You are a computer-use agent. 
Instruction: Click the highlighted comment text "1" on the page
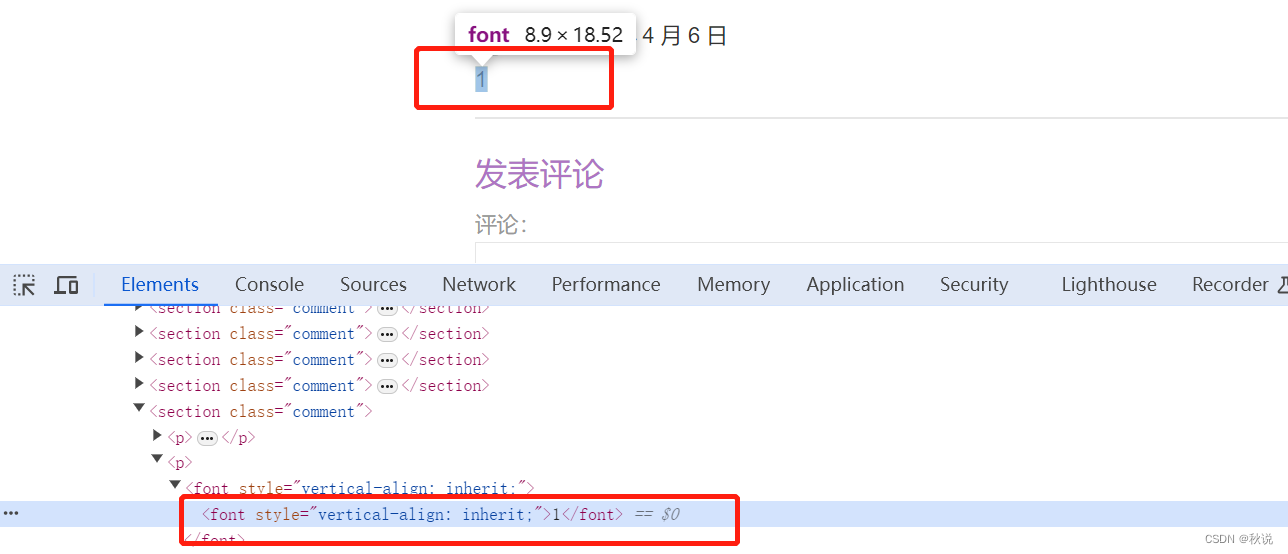481,79
